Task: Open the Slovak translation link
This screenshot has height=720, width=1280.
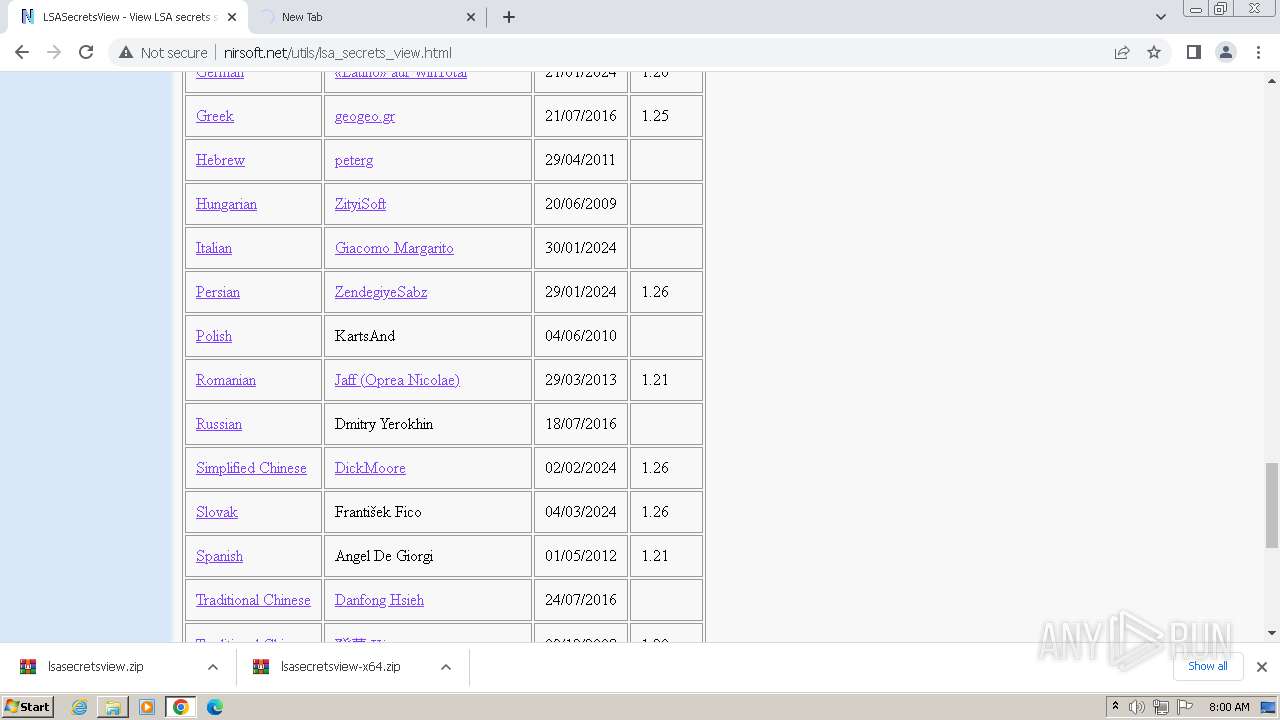Action: click(x=217, y=512)
